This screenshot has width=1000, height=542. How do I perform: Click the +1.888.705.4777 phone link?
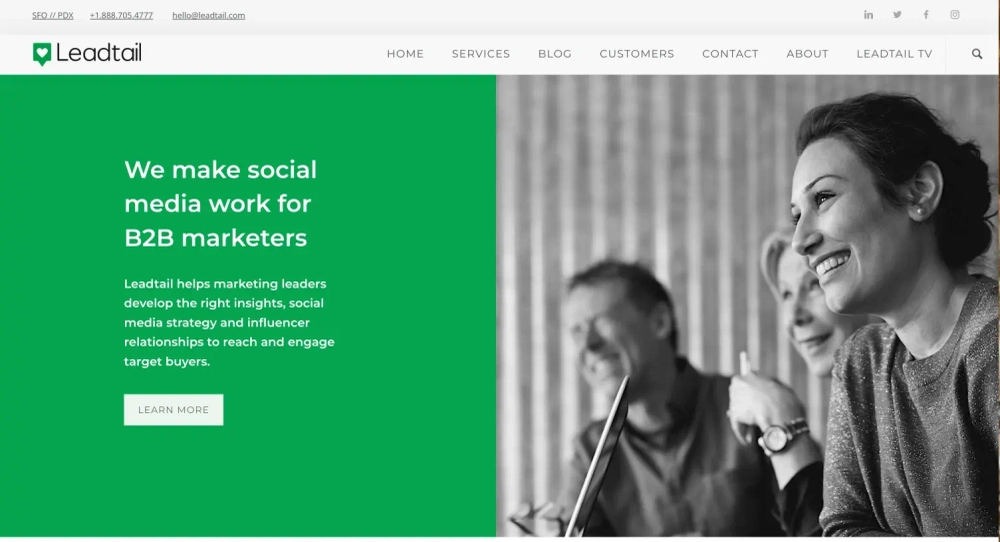tap(121, 15)
